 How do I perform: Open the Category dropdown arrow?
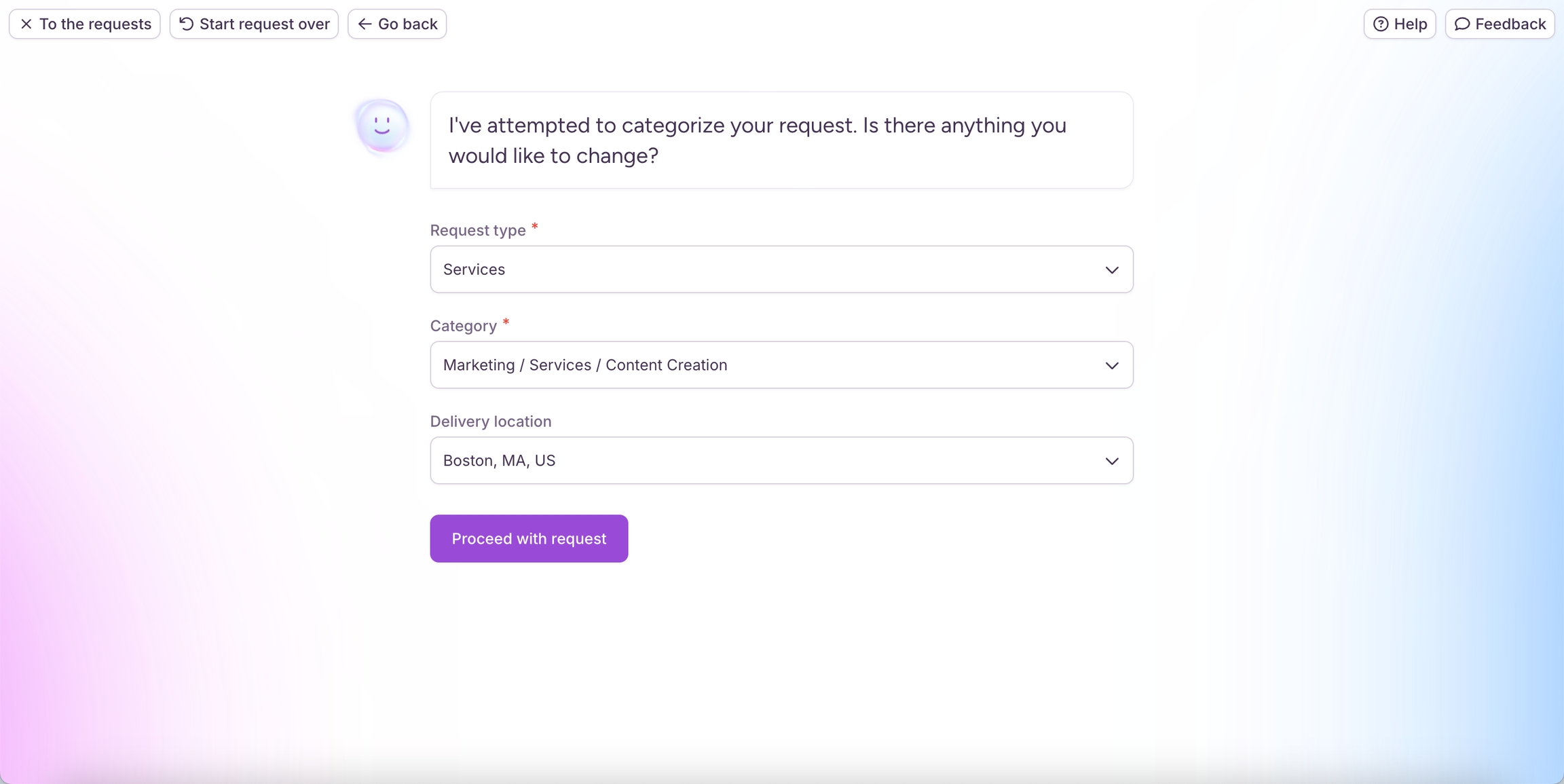(x=1111, y=366)
